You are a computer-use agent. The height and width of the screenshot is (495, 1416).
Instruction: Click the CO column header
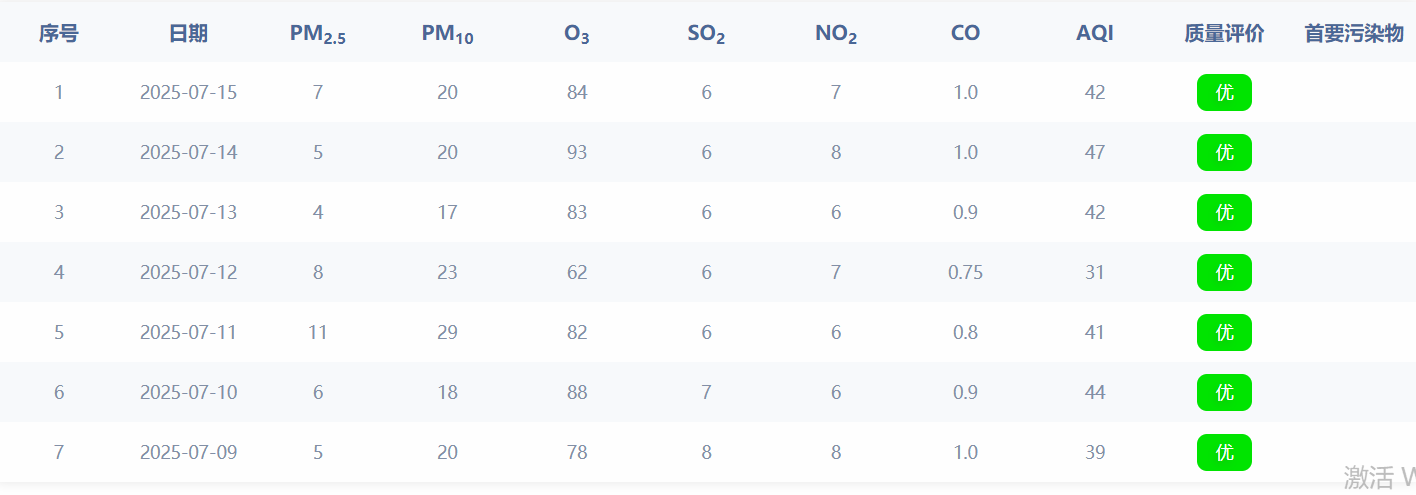coord(965,33)
